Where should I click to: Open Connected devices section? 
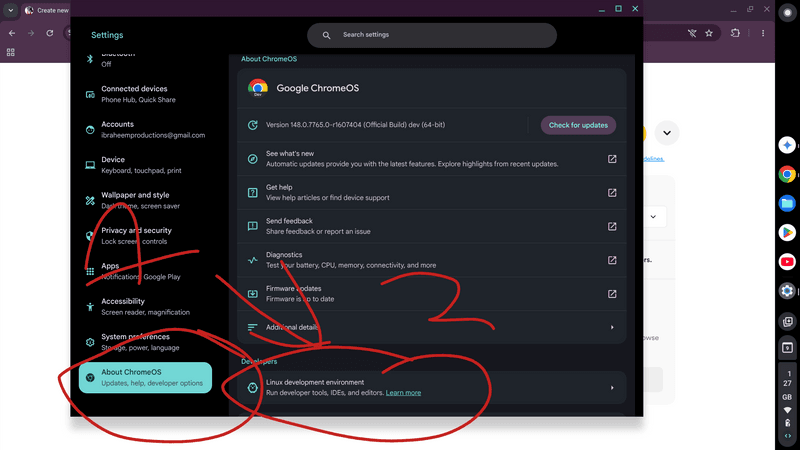(x=145, y=94)
